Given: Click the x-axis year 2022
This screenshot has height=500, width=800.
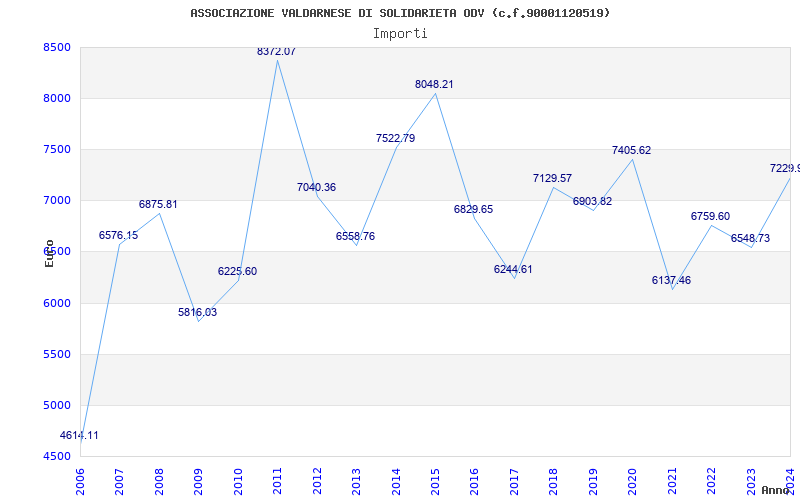Looking at the screenshot, I should [x=711, y=481].
